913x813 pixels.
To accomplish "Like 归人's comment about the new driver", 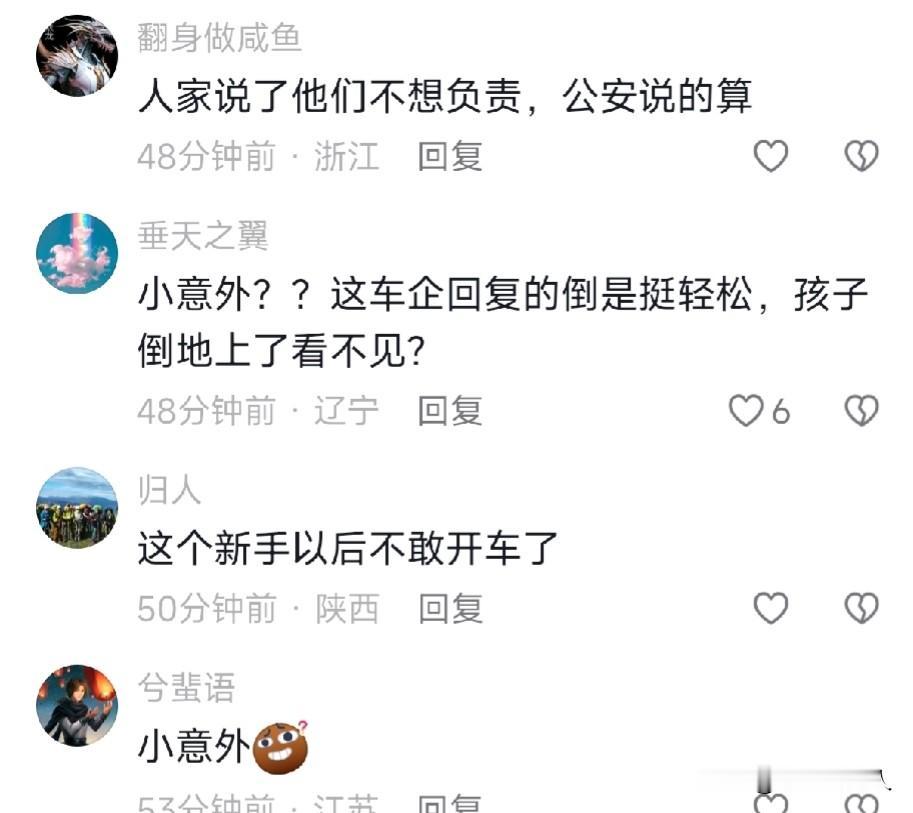I will [x=770, y=608].
